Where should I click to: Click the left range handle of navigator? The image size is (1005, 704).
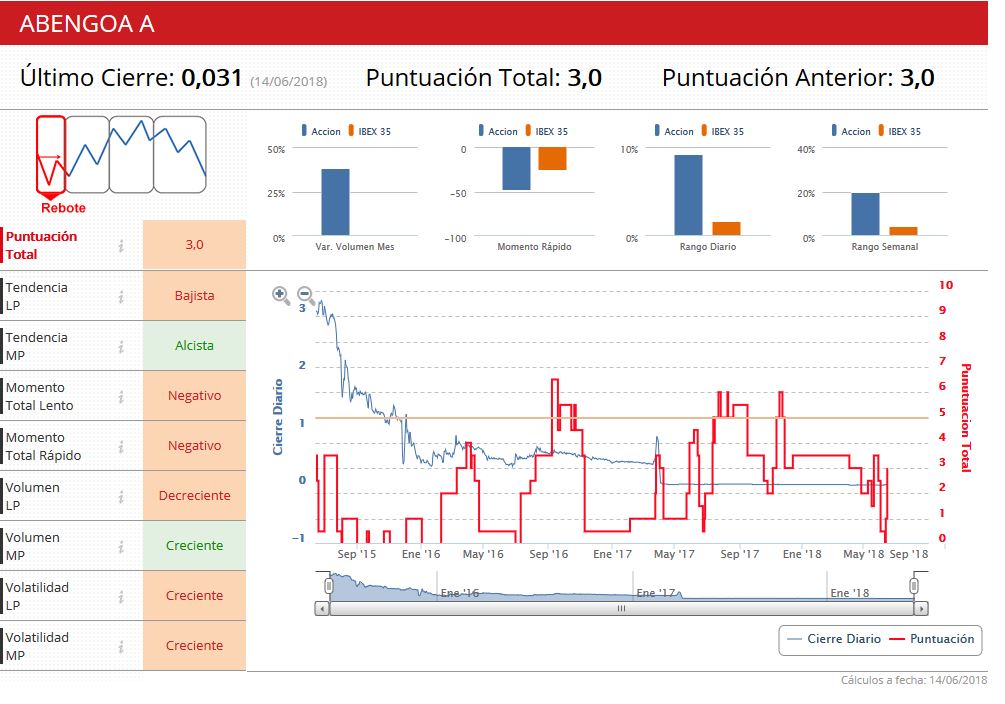(x=329, y=585)
